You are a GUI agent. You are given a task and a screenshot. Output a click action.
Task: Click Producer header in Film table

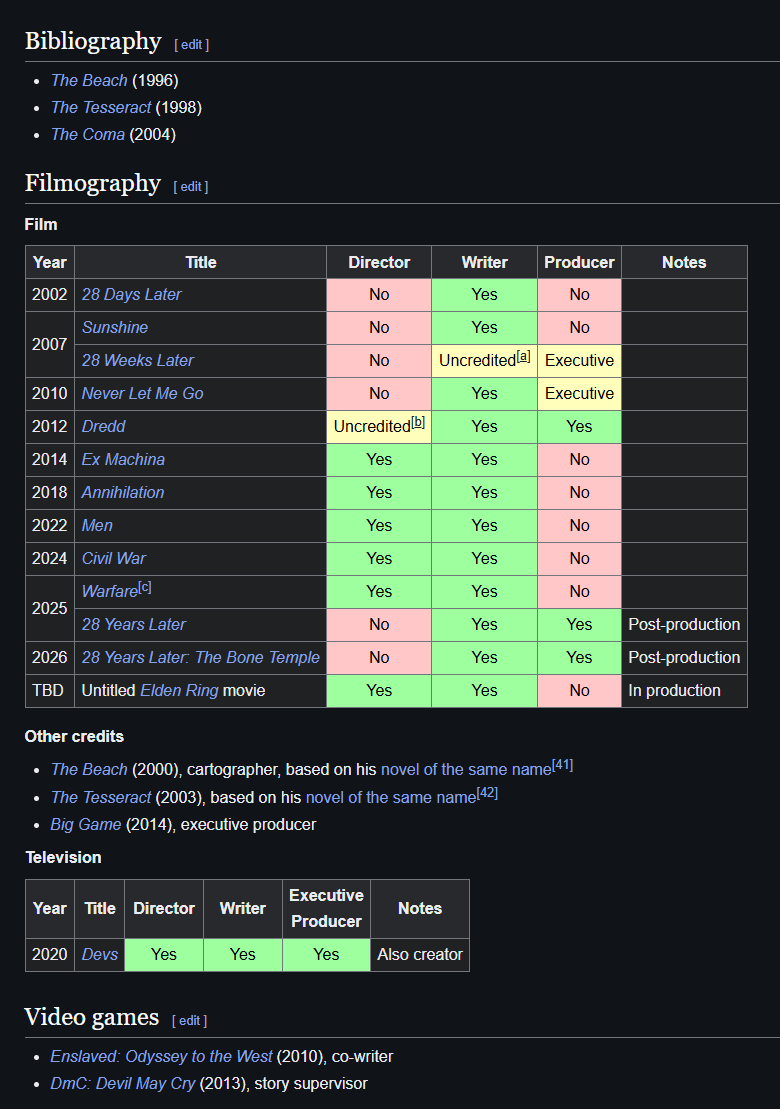(579, 262)
